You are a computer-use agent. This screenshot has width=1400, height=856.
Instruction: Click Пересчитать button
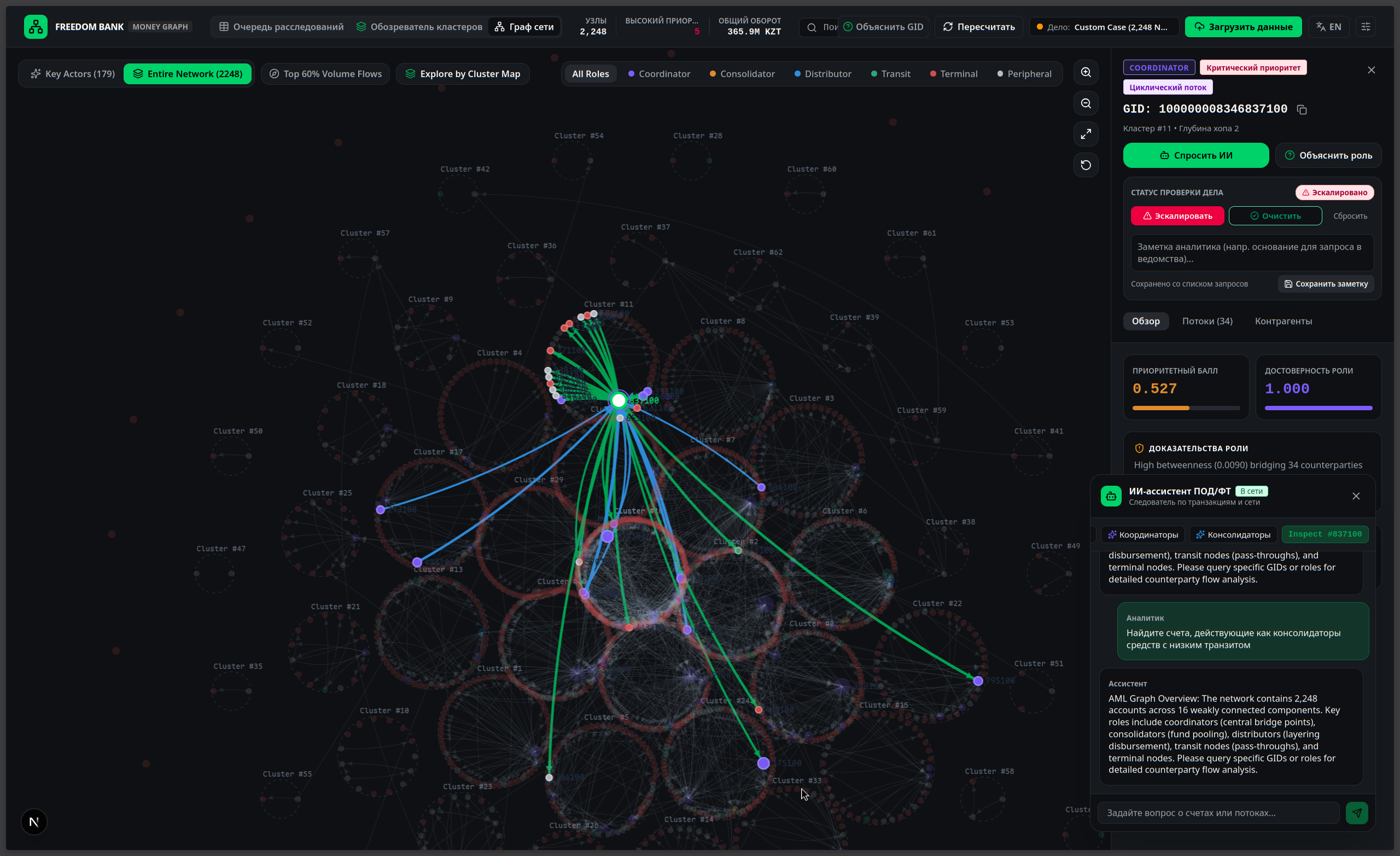tap(979, 27)
